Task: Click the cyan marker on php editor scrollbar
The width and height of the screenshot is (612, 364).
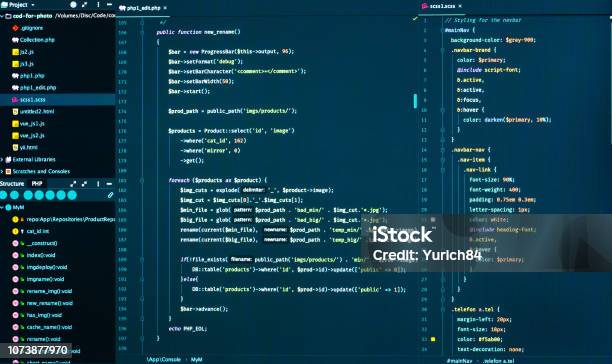Action: tap(415, 101)
